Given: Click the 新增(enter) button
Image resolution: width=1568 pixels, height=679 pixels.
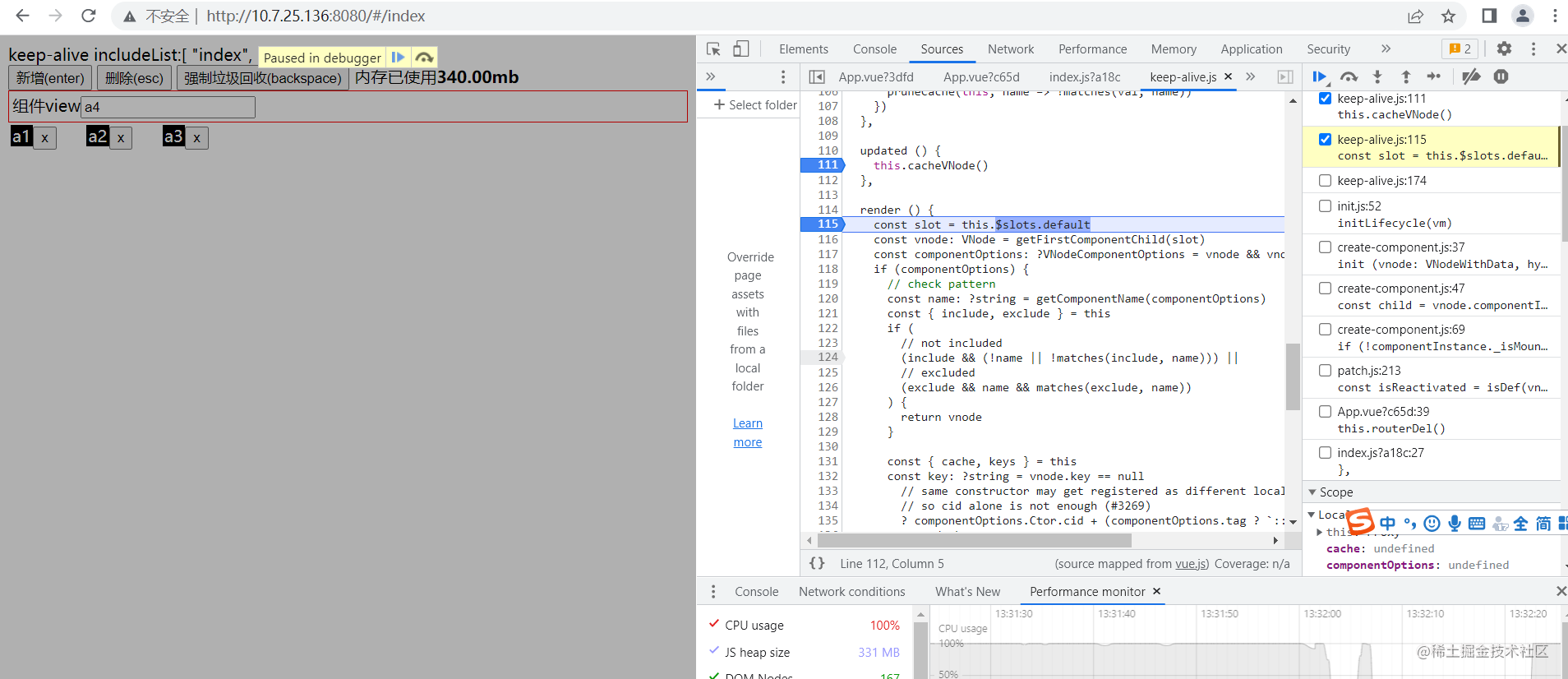Looking at the screenshot, I should (x=50, y=78).
